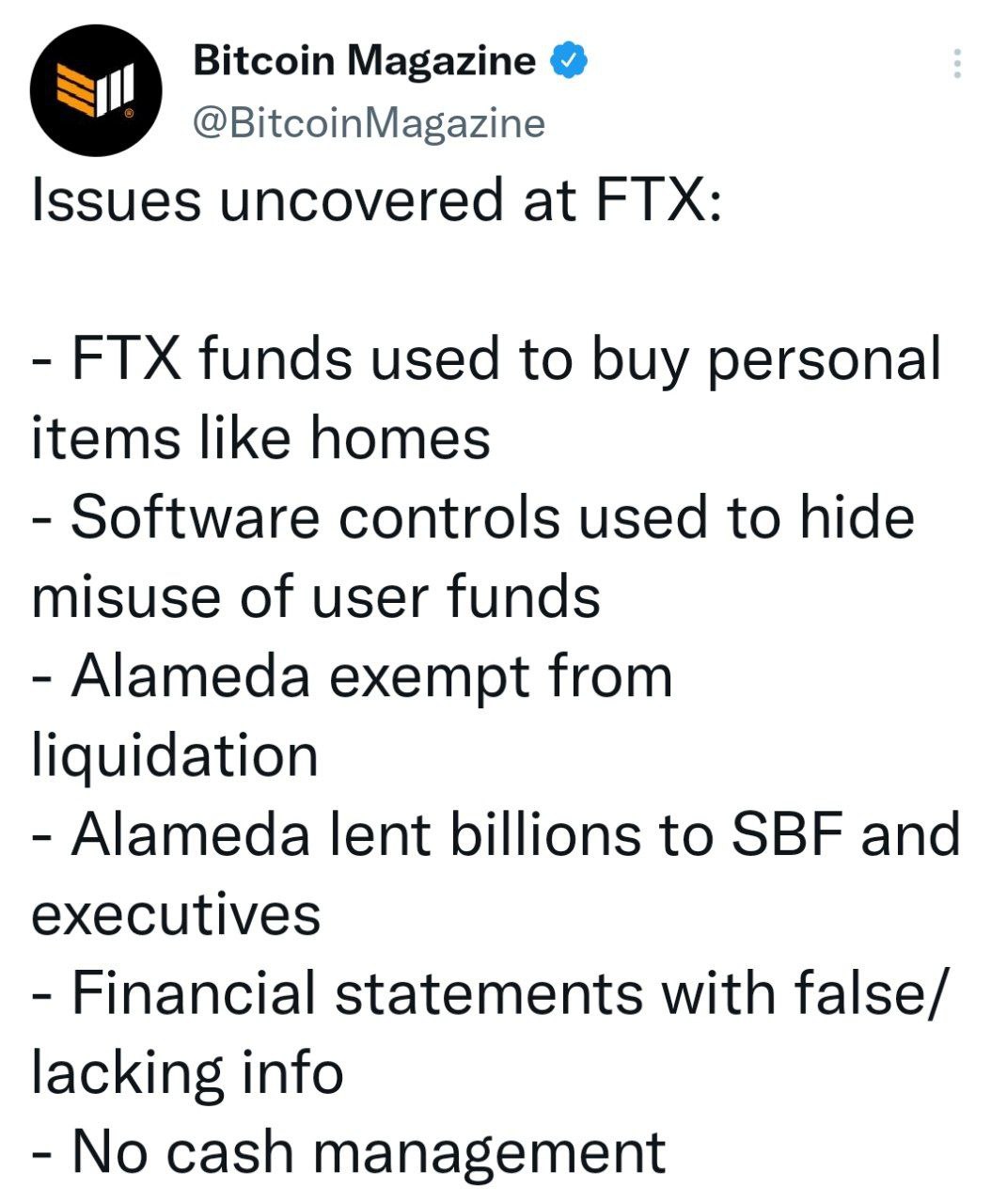Open the @BitcoinMagazine handle link
1007x1204 pixels.
click(369, 122)
